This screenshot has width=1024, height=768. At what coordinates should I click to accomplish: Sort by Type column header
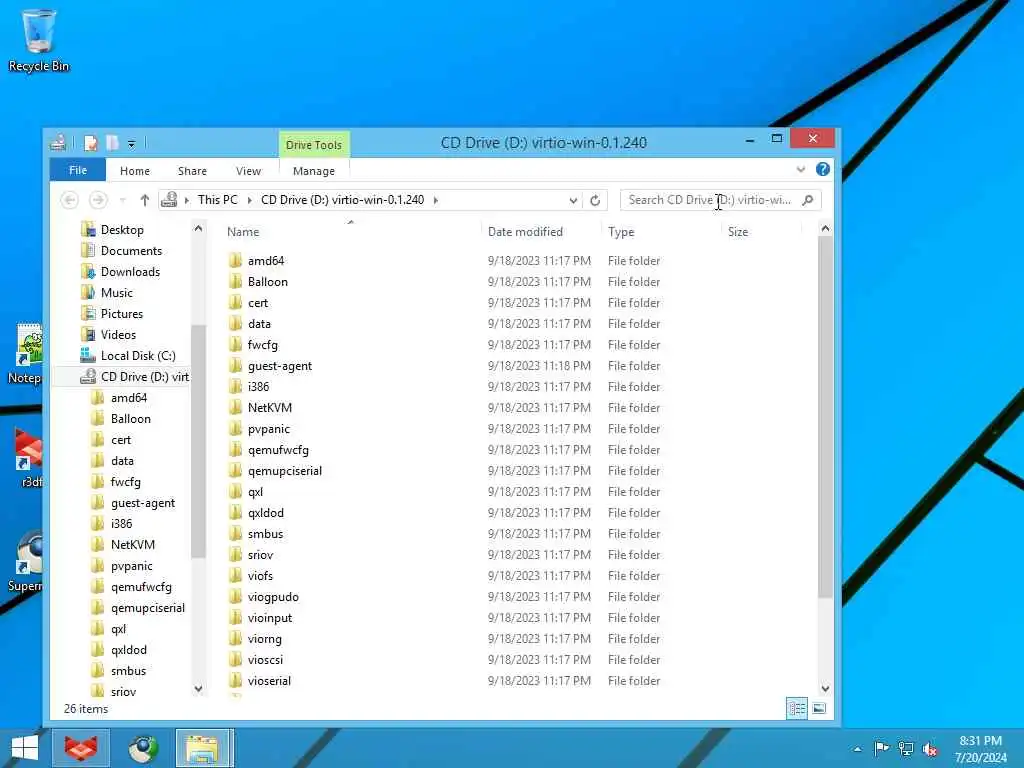click(621, 232)
